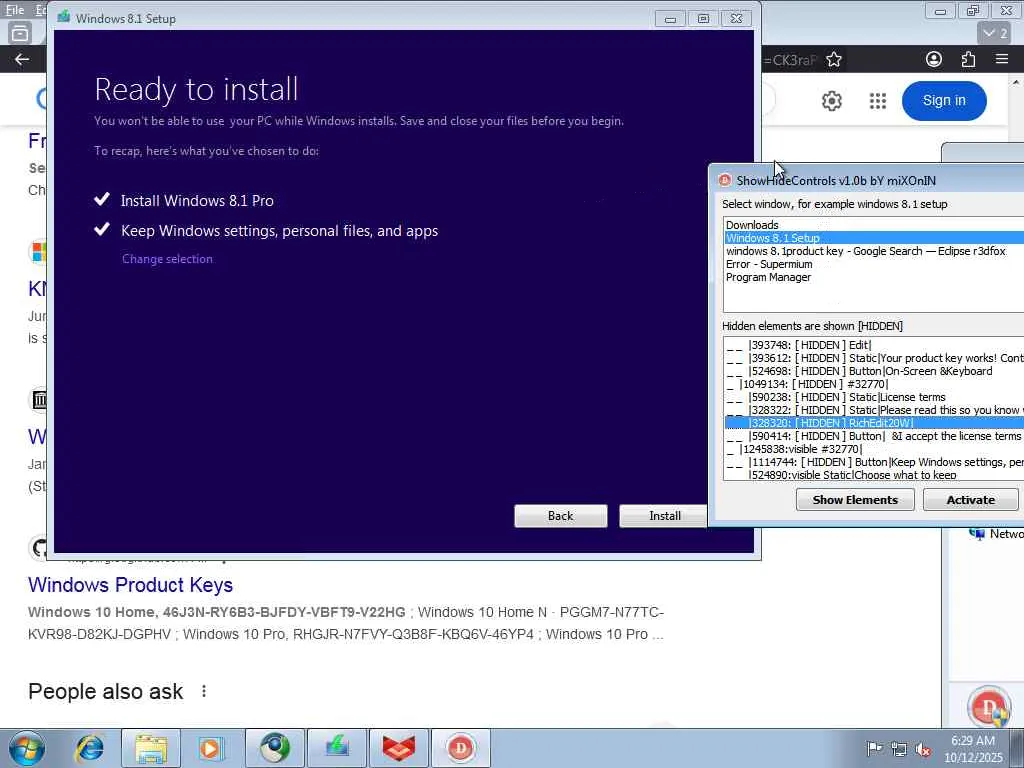Switch to Windows Setup taskbar icon
This screenshot has height=768, width=1024.
[x=337, y=748]
